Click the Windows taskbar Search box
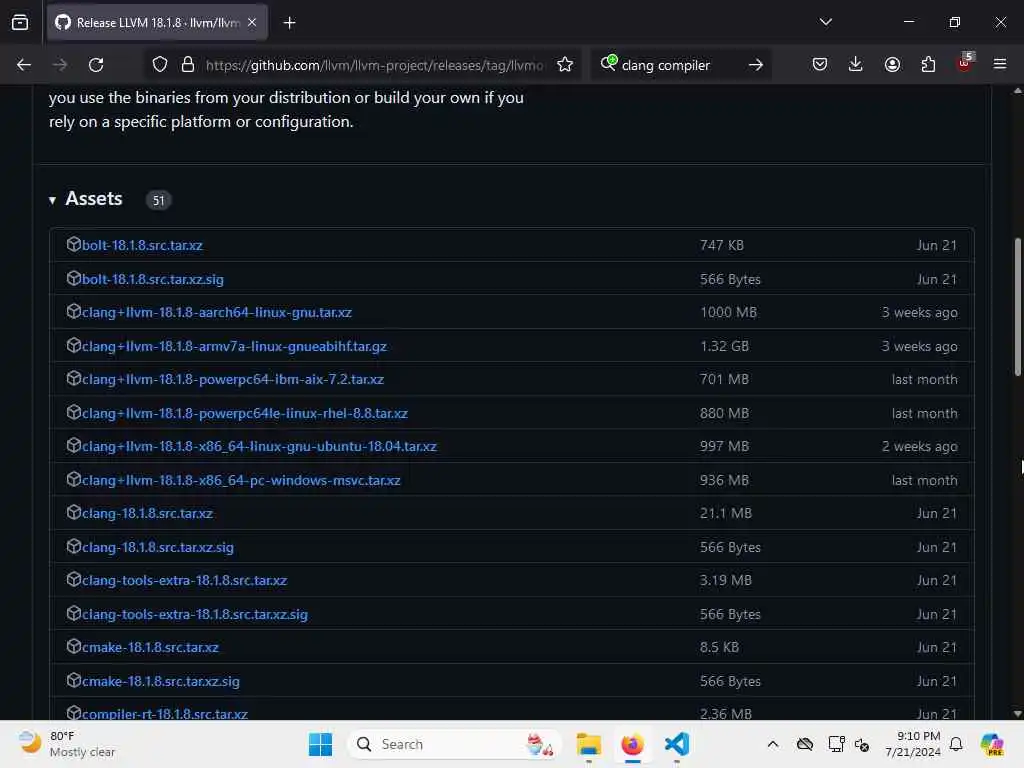The image size is (1024, 768). pos(455,744)
